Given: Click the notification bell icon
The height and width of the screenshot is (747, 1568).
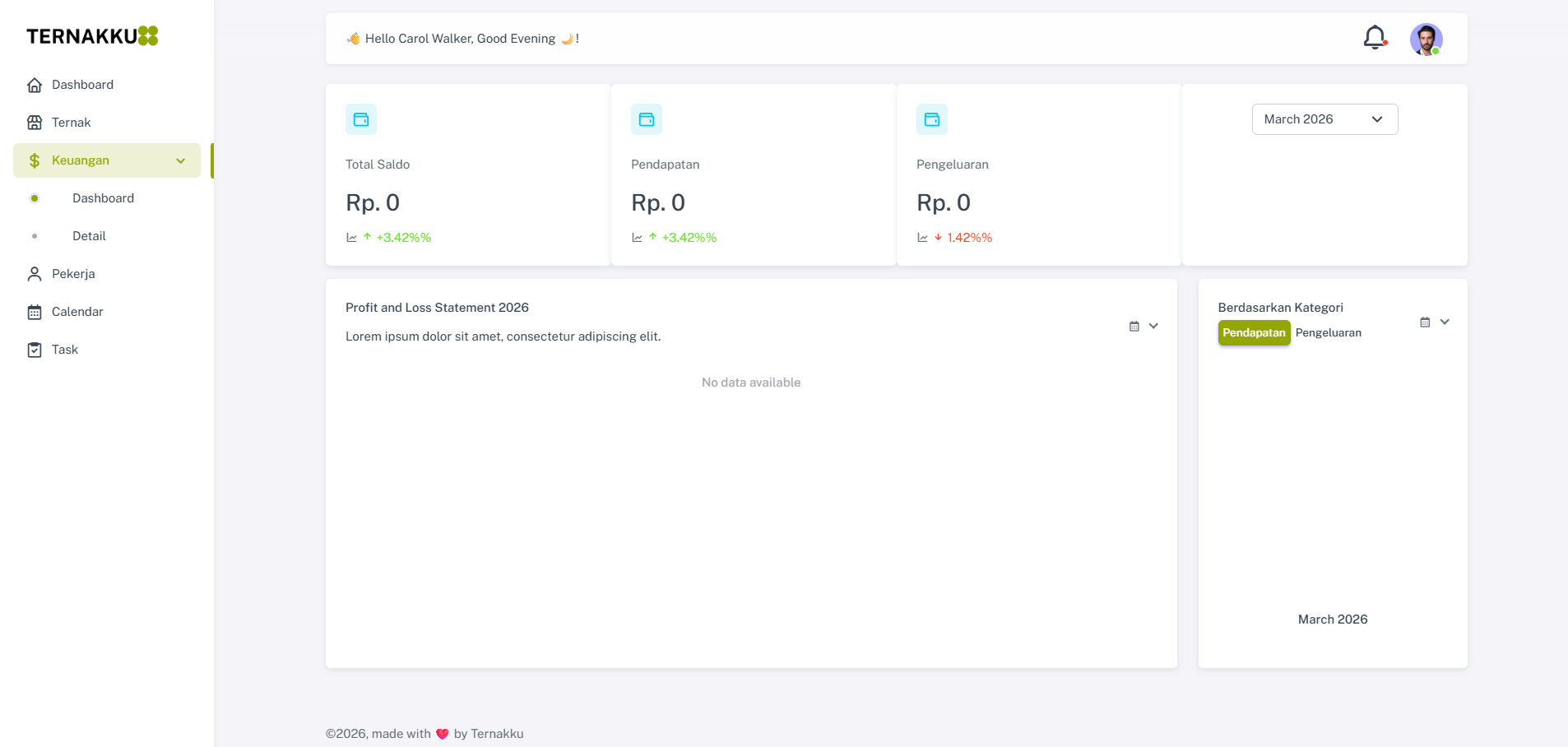Looking at the screenshot, I should 1374,38.
